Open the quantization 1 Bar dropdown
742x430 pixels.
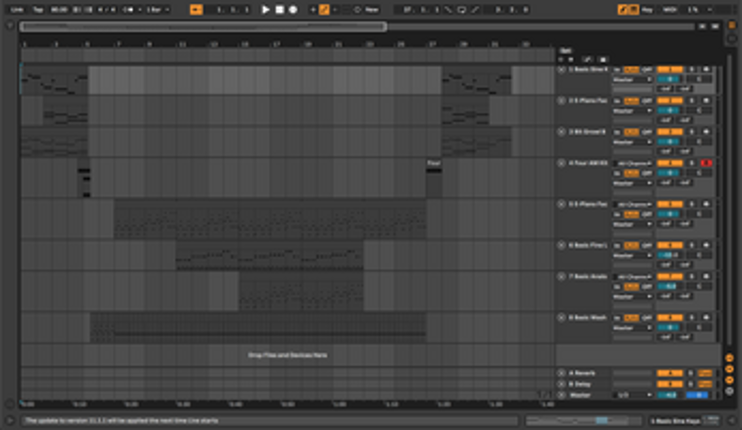pyautogui.click(x=158, y=9)
